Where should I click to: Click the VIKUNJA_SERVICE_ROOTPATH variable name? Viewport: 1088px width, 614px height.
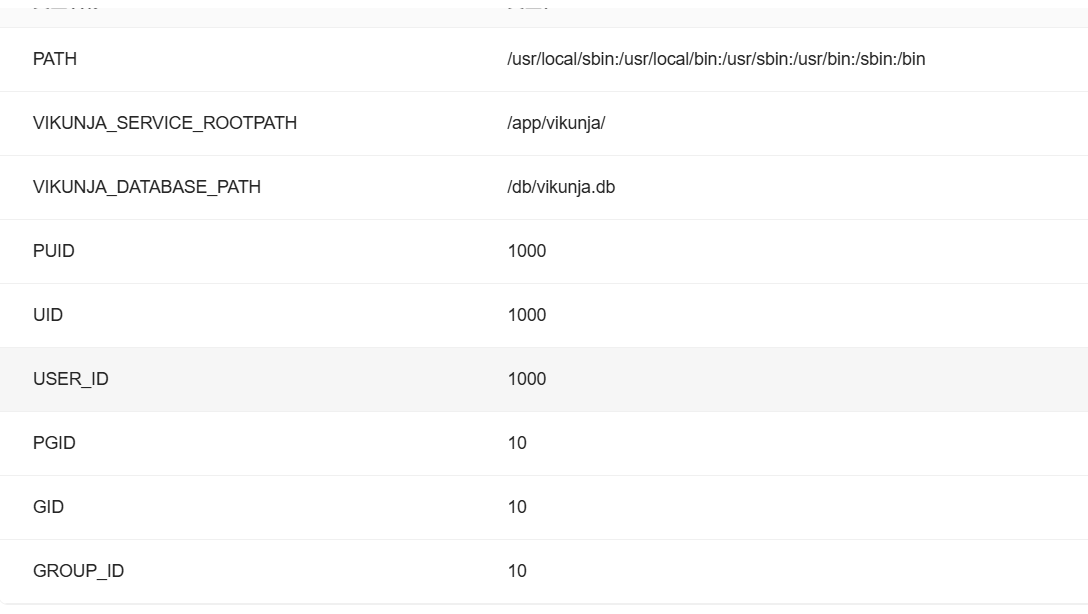(165, 123)
